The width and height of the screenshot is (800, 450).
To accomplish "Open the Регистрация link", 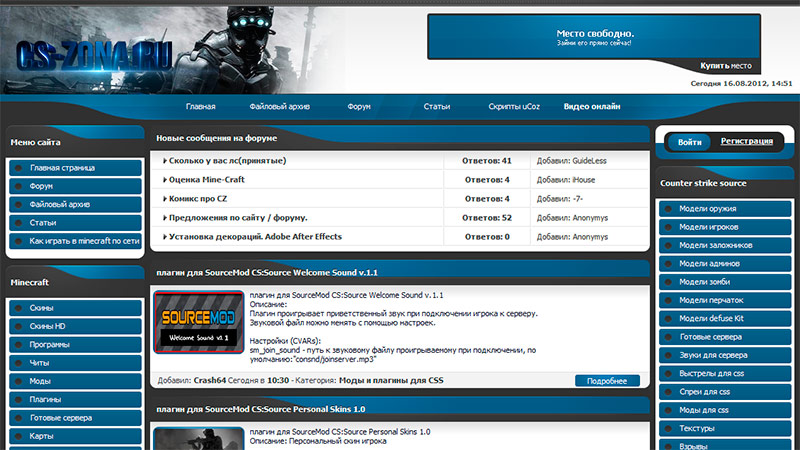I will click(746, 141).
